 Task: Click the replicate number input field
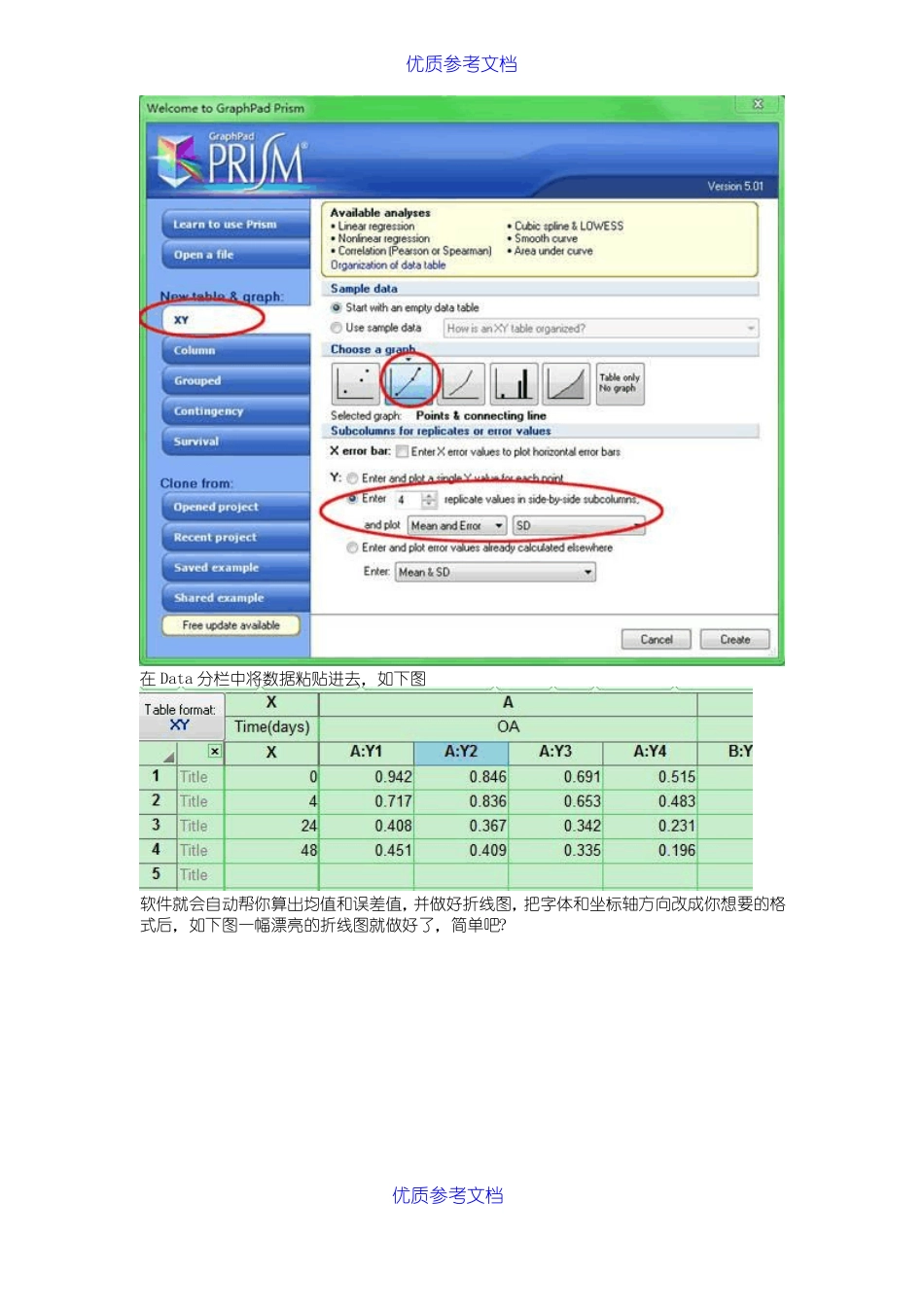[x=408, y=500]
